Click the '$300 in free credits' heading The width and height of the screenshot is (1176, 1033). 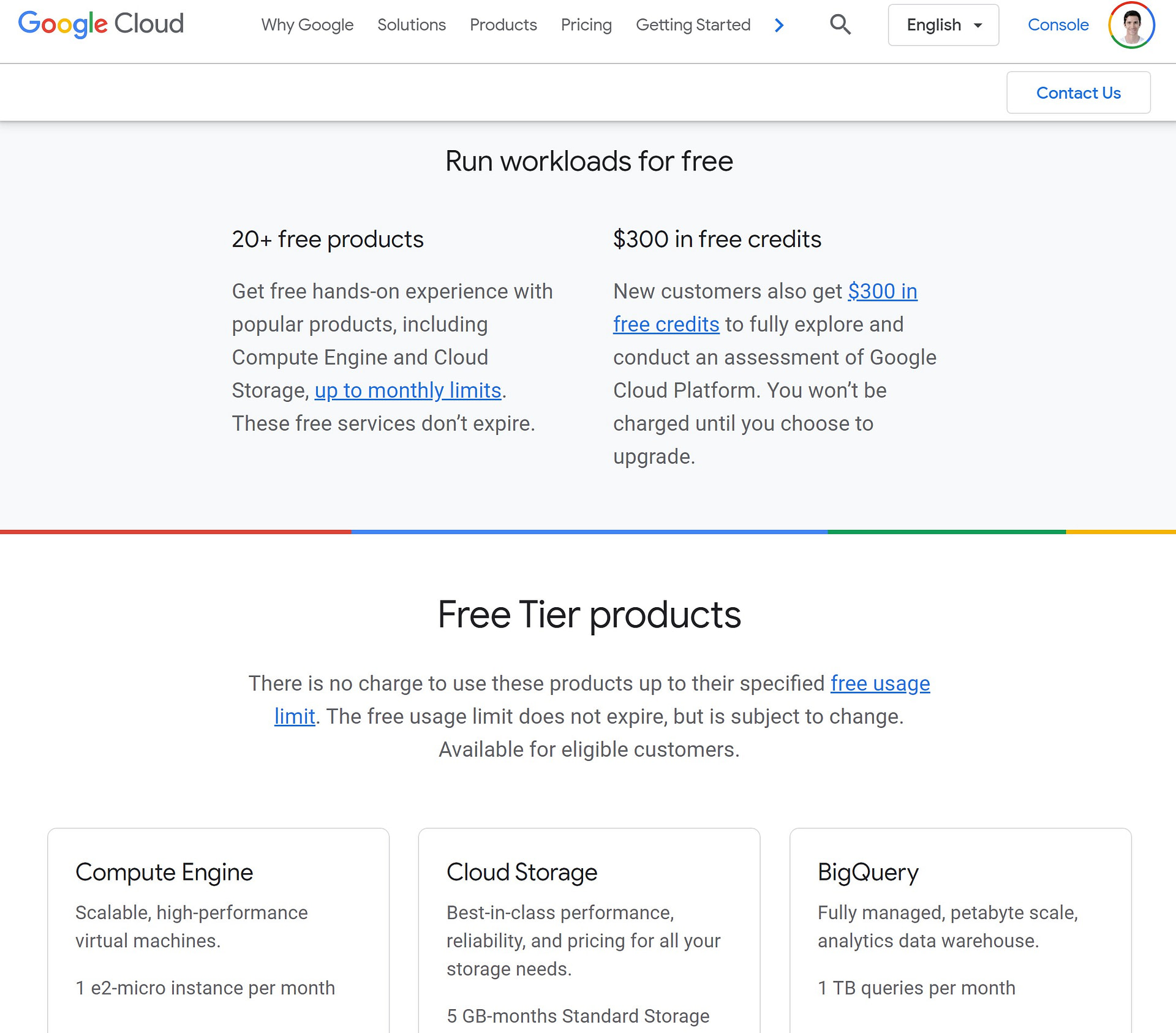tap(717, 240)
